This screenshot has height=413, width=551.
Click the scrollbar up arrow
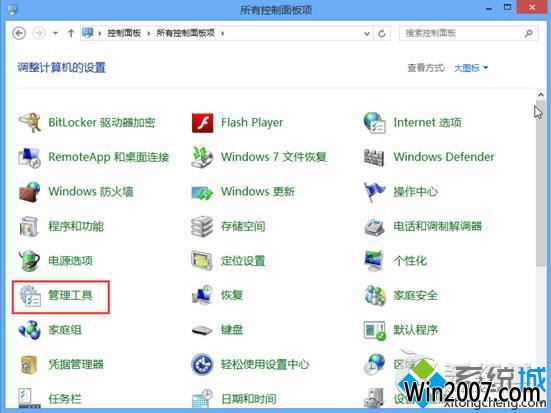coord(540,94)
